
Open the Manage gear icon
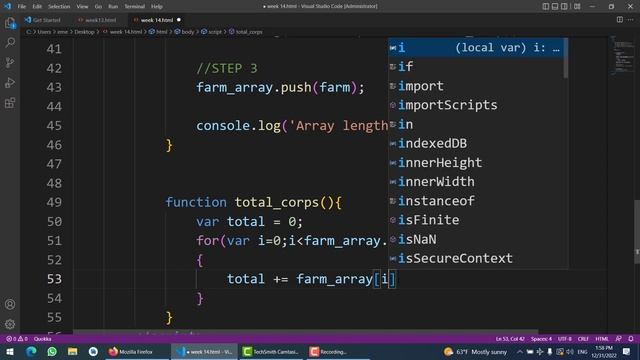tap(10, 324)
